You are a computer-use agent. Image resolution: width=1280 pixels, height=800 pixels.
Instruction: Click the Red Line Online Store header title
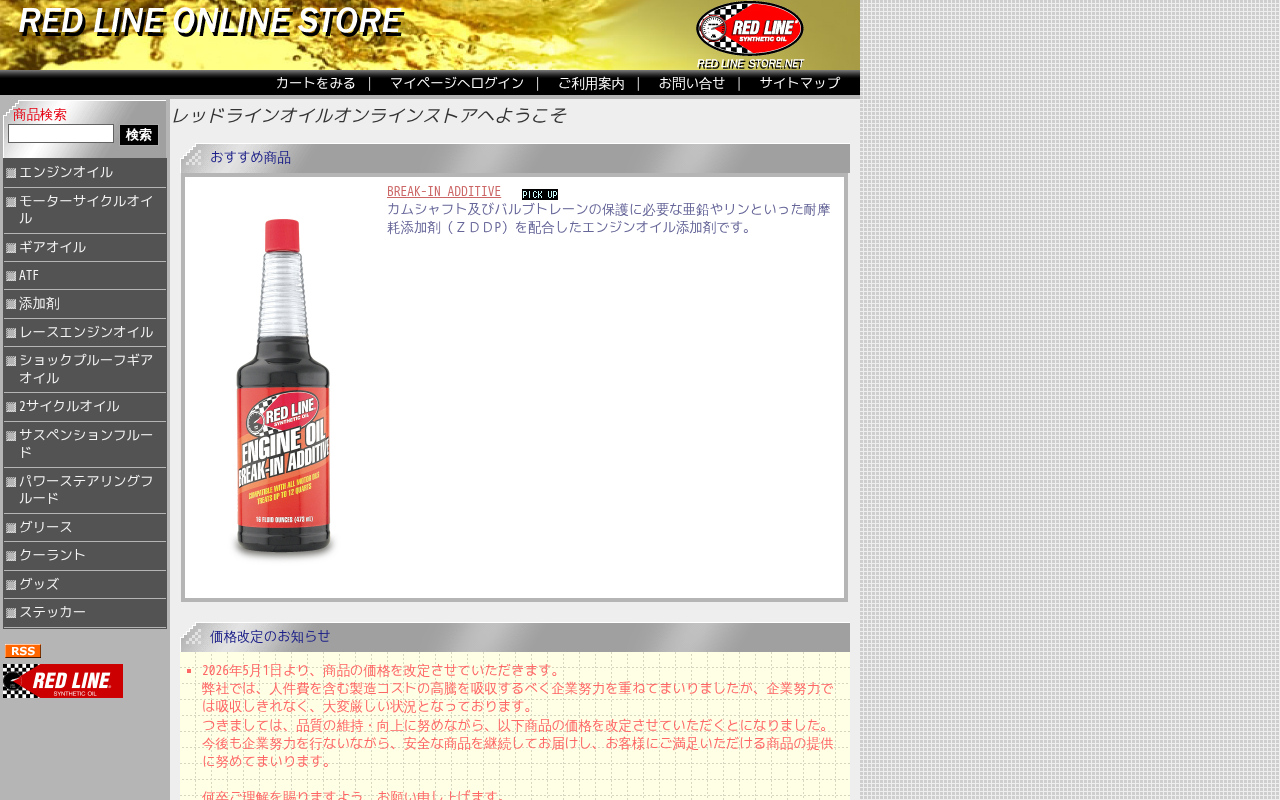click(x=211, y=22)
